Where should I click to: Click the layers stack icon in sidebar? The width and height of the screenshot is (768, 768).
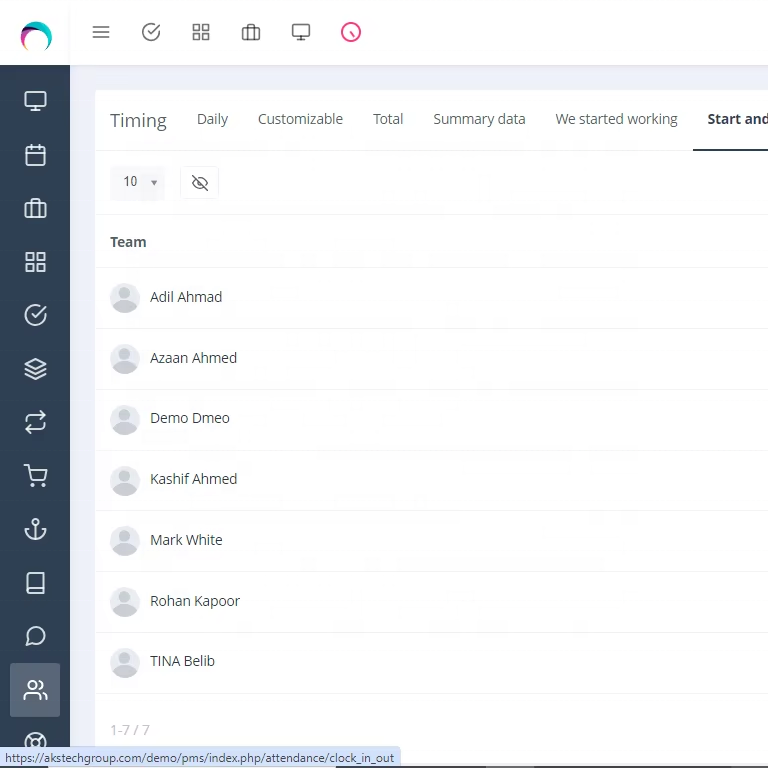pyautogui.click(x=35, y=369)
